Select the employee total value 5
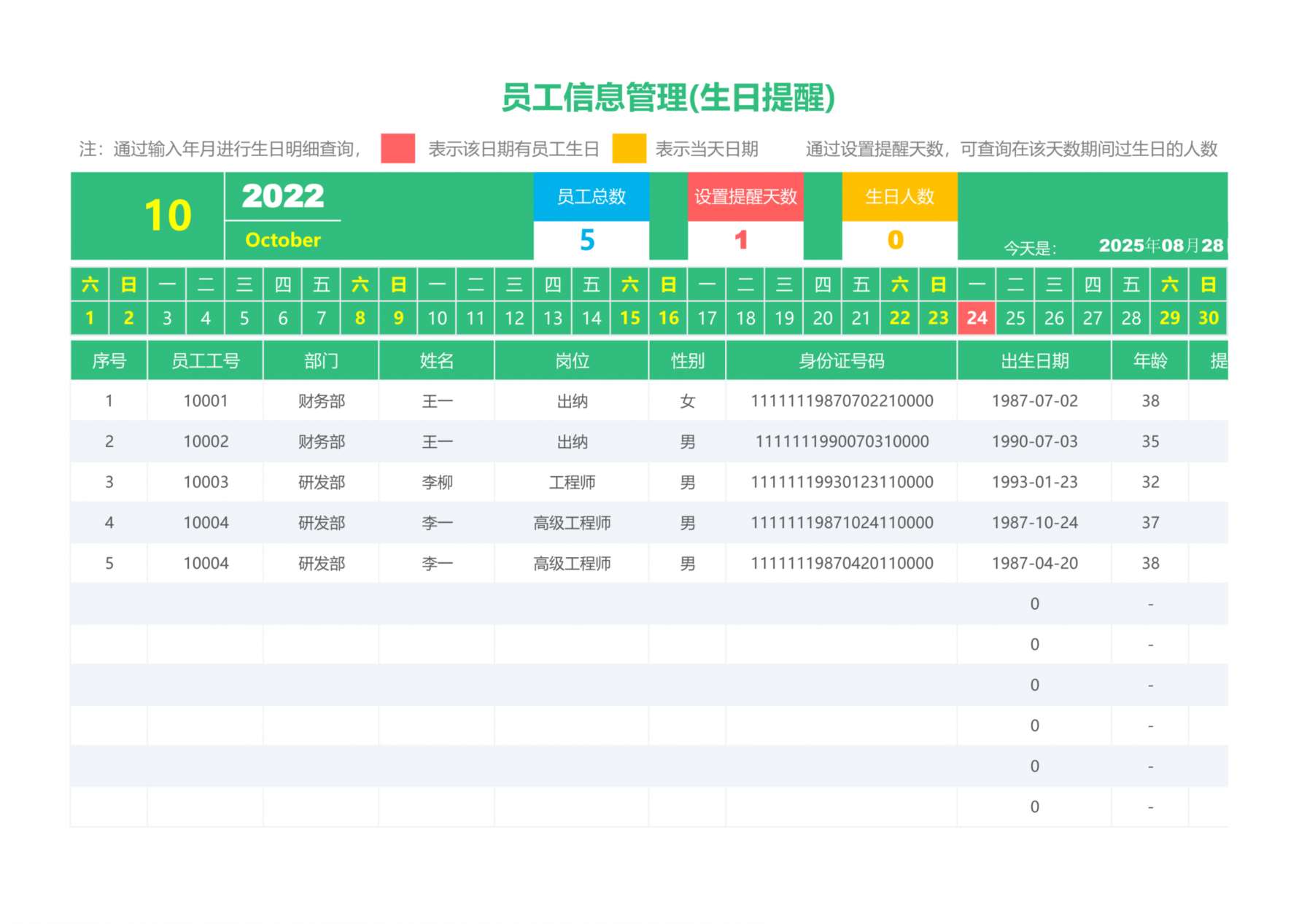 (592, 240)
